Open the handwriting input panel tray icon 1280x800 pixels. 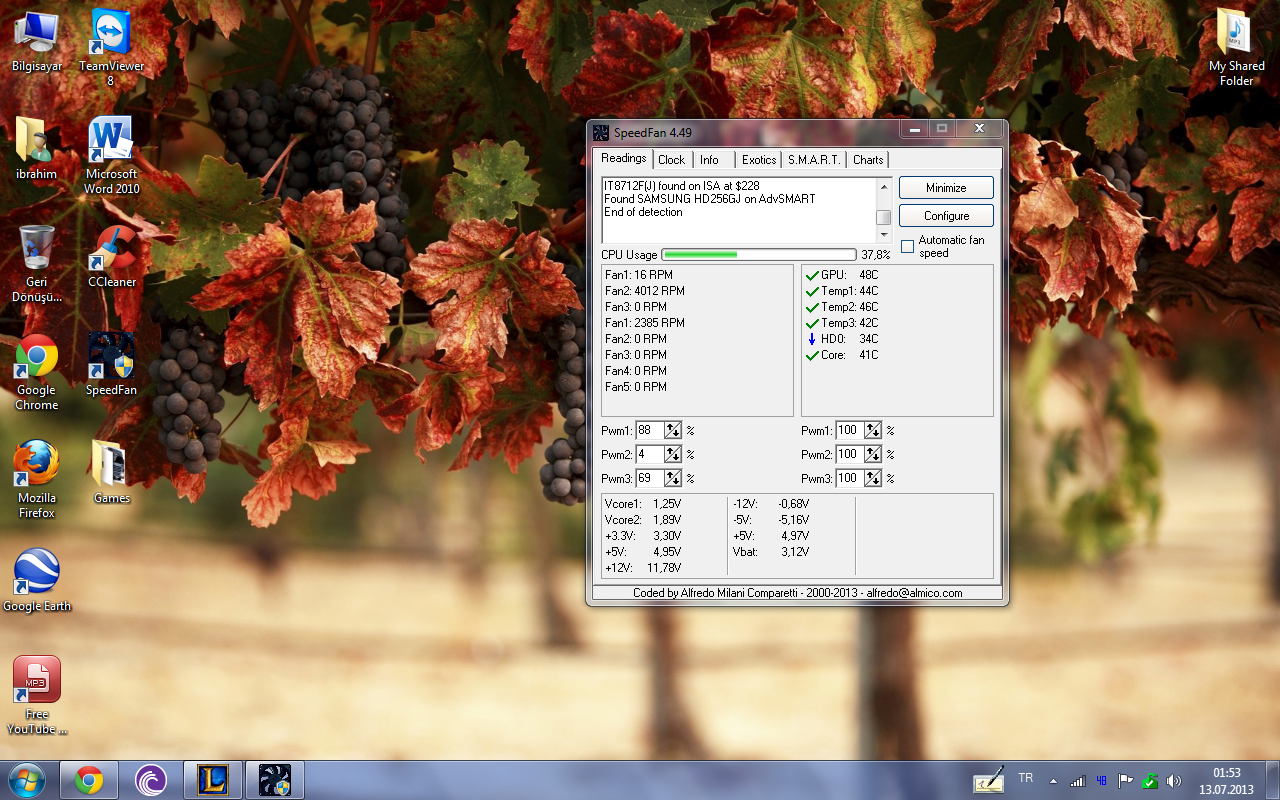point(988,779)
